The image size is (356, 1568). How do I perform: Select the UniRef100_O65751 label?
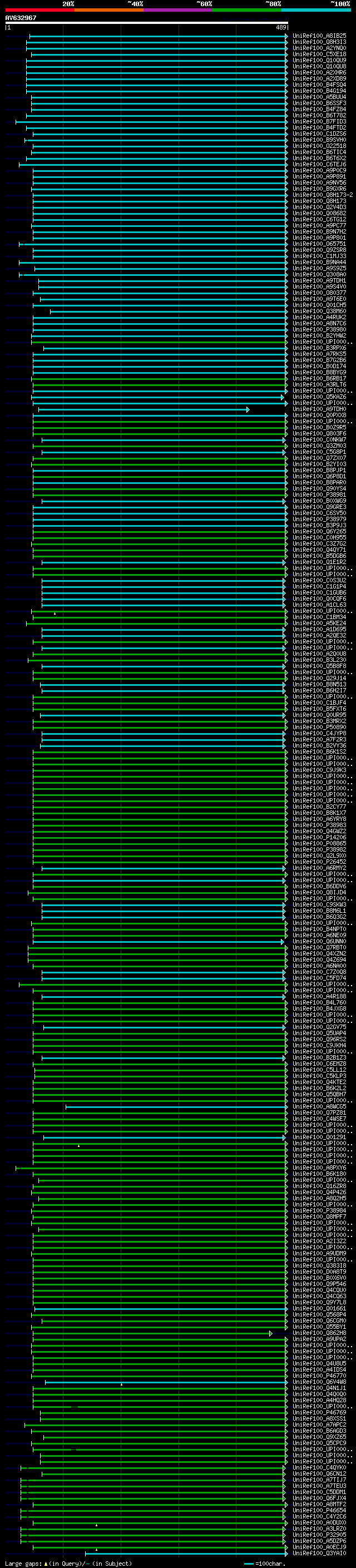click(319, 244)
